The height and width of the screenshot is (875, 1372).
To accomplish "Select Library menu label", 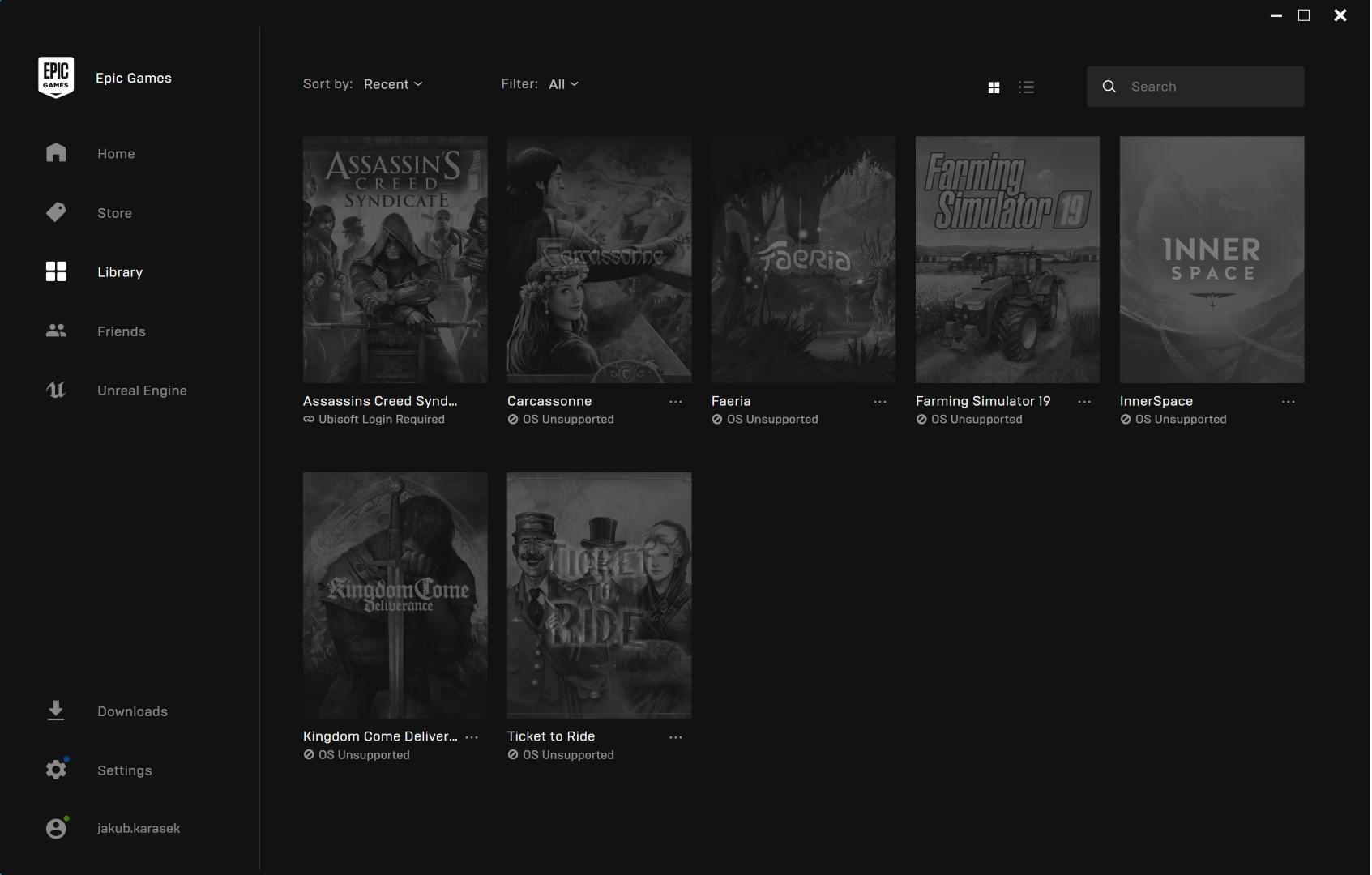I will (x=120, y=272).
